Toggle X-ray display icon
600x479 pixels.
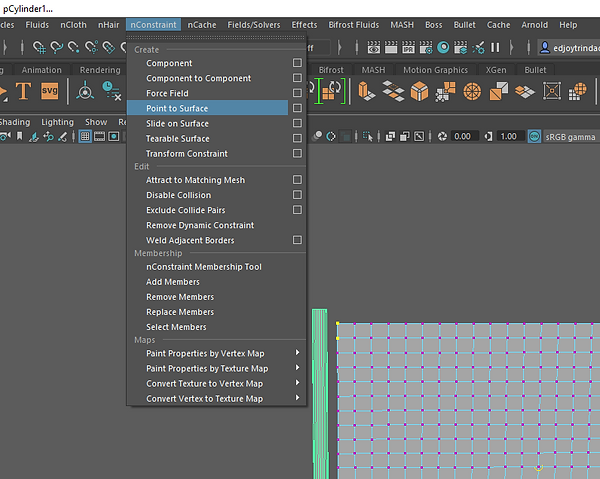(390, 136)
